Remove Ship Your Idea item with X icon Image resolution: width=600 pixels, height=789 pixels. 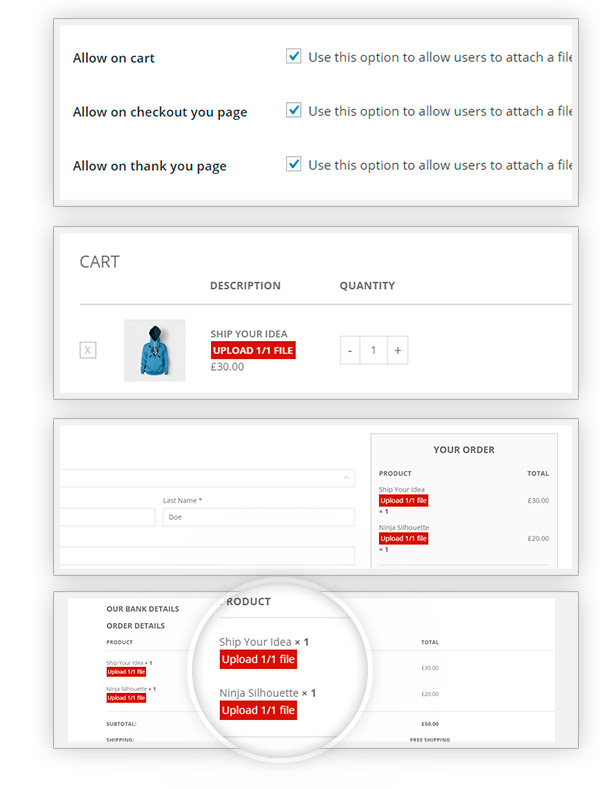(88, 350)
